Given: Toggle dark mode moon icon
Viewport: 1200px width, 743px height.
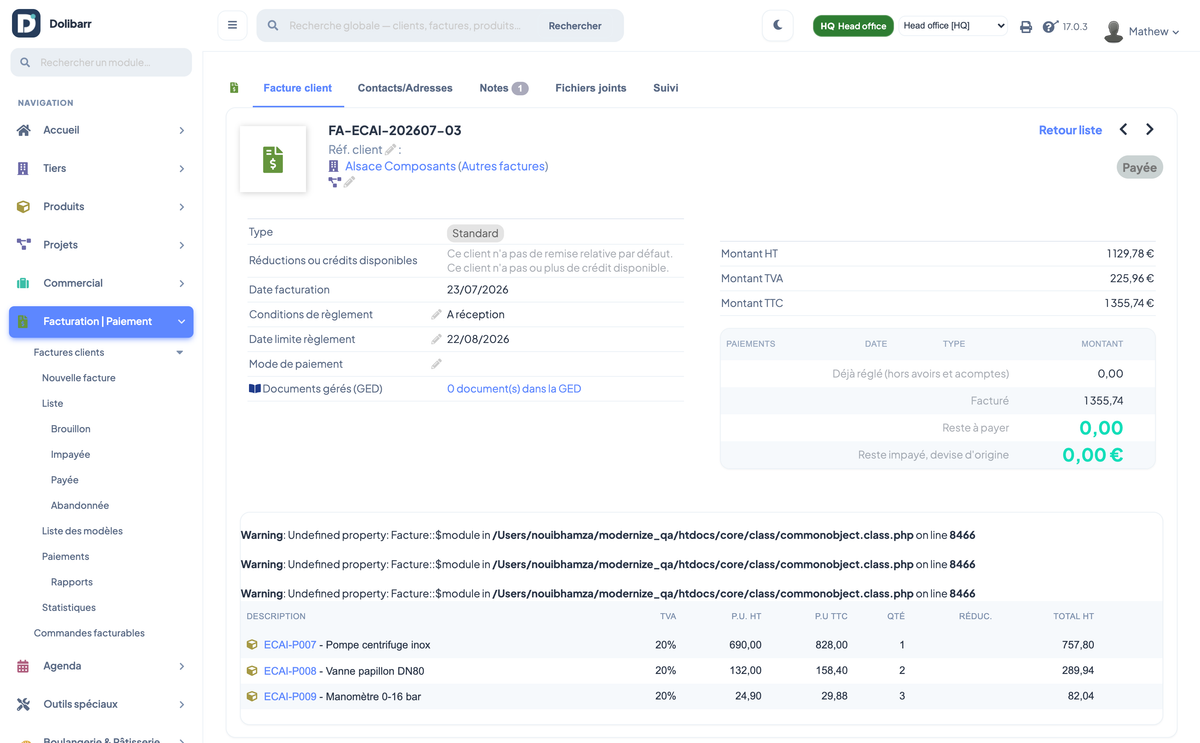Looking at the screenshot, I should coord(777,25).
